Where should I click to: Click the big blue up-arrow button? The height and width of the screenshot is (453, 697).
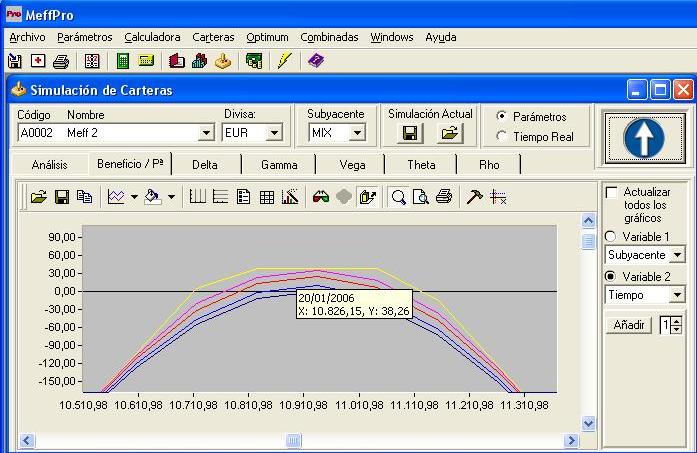(644, 137)
